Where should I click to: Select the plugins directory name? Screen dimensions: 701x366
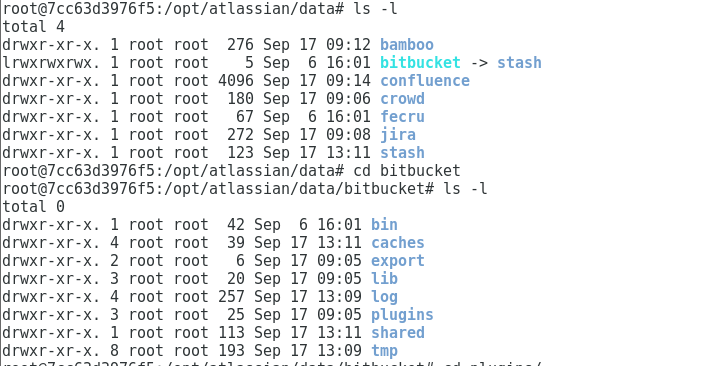402,315
